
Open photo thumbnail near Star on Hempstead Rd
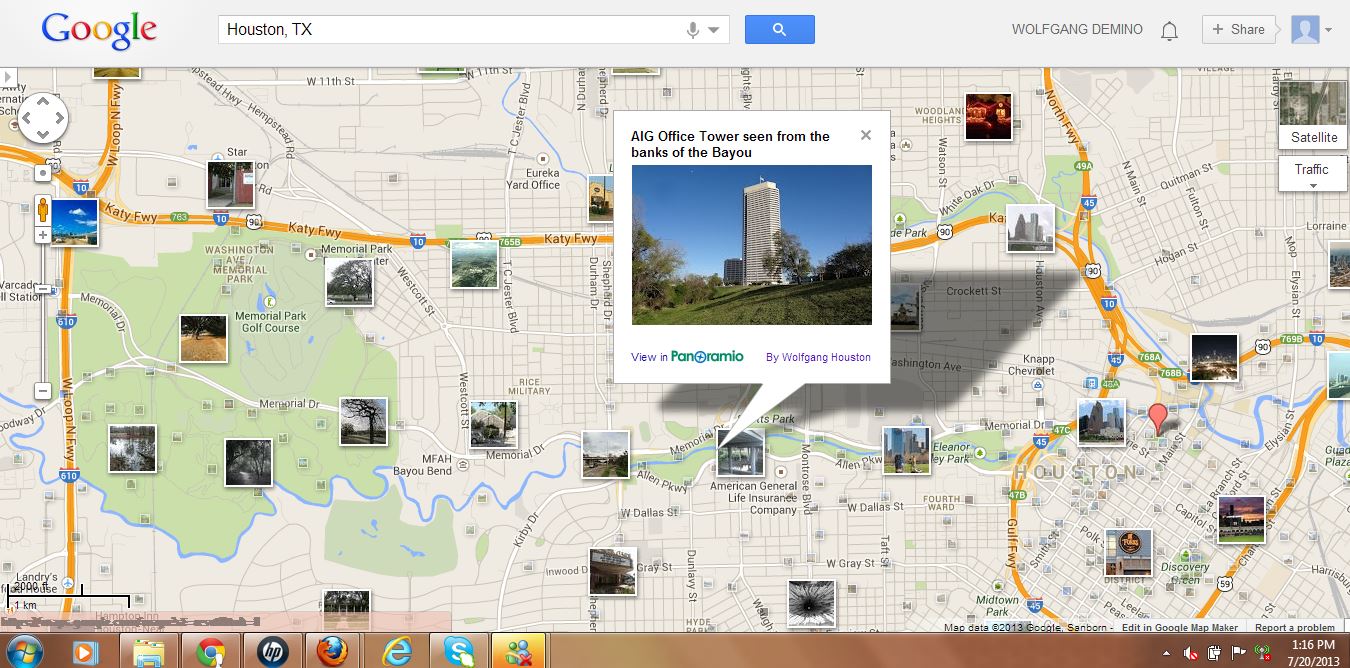coord(230,184)
